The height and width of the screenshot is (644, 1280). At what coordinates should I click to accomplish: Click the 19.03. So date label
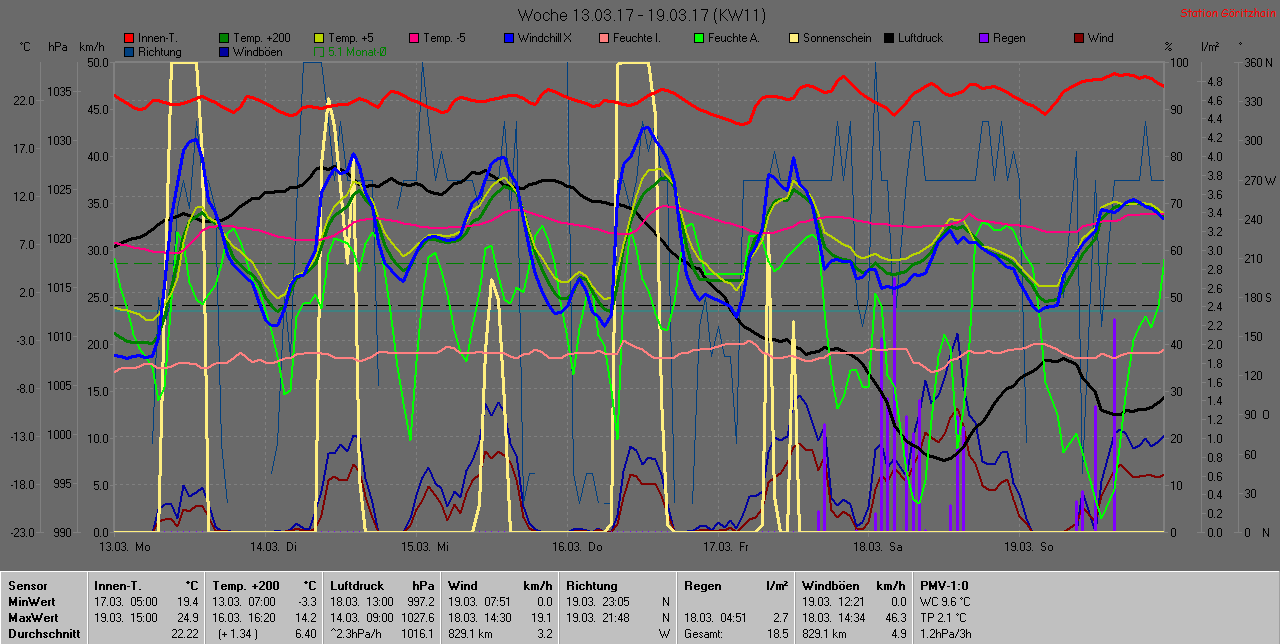pos(1027,547)
